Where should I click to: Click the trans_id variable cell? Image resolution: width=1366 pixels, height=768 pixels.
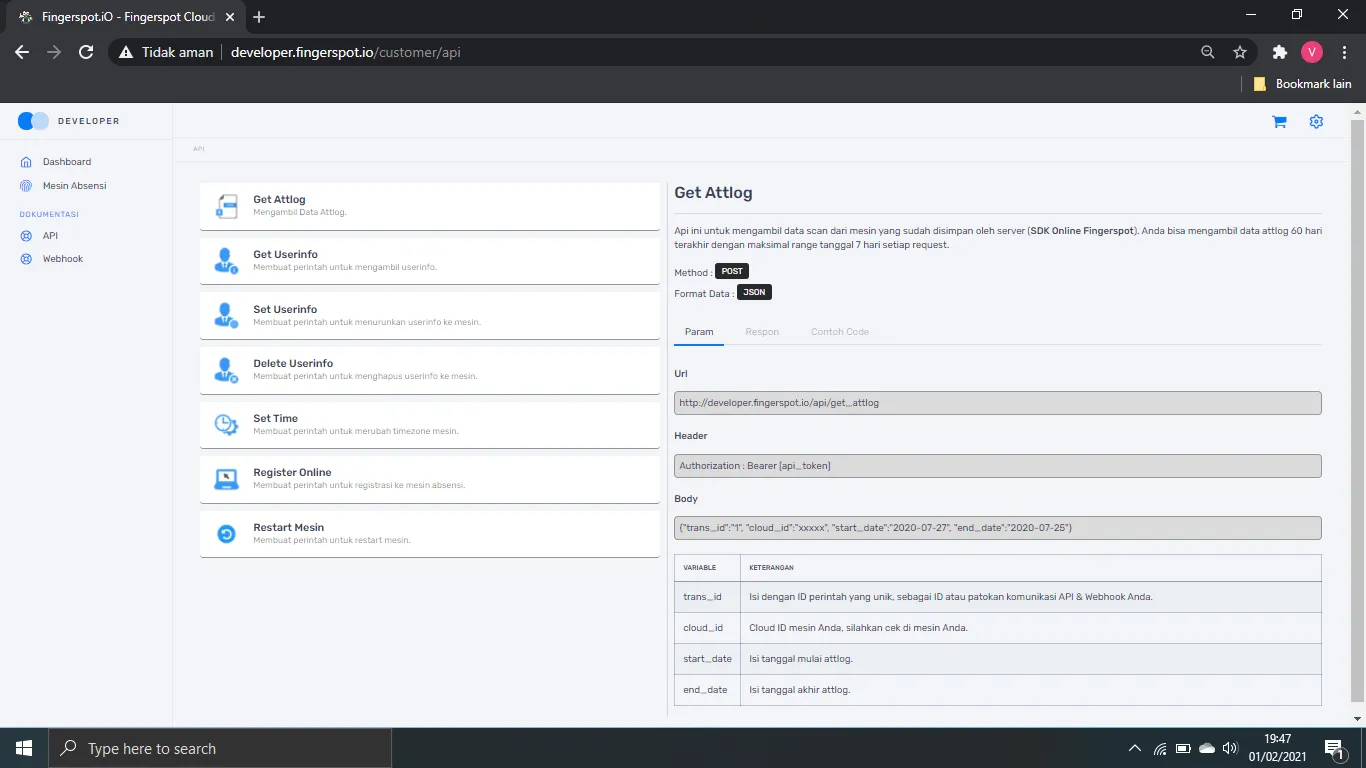(x=707, y=597)
